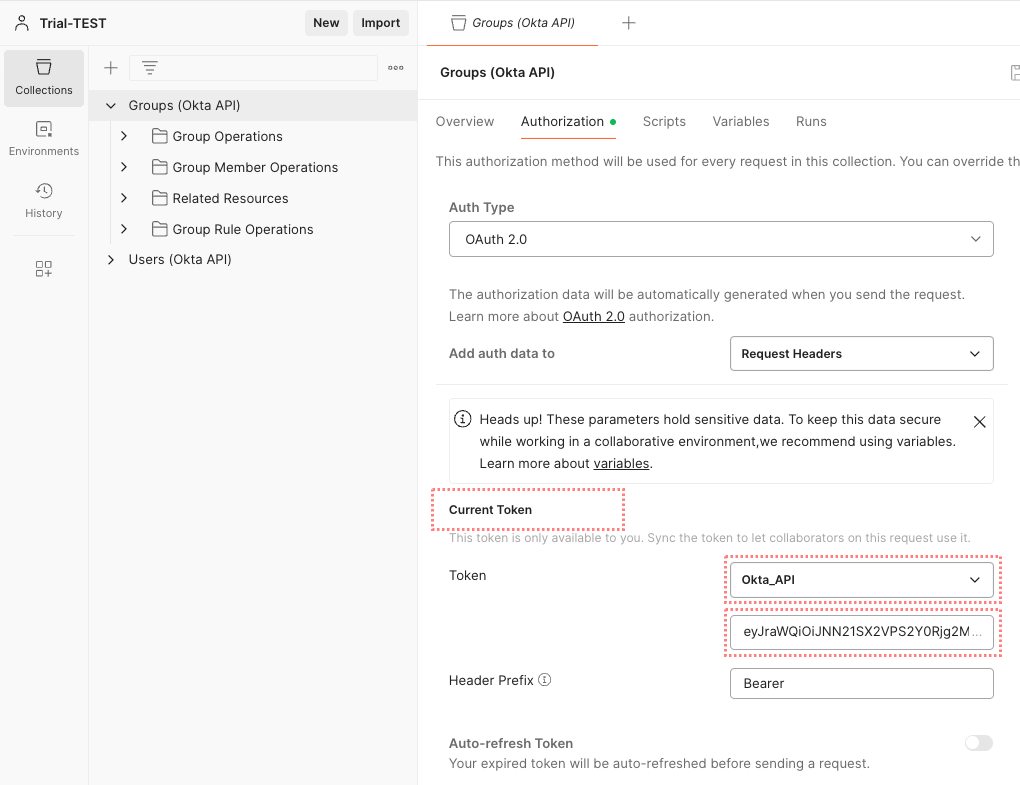Viewport: 1020px width, 785px height.
Task: Switch to the Scripts tab
Action: coord(664,121)
